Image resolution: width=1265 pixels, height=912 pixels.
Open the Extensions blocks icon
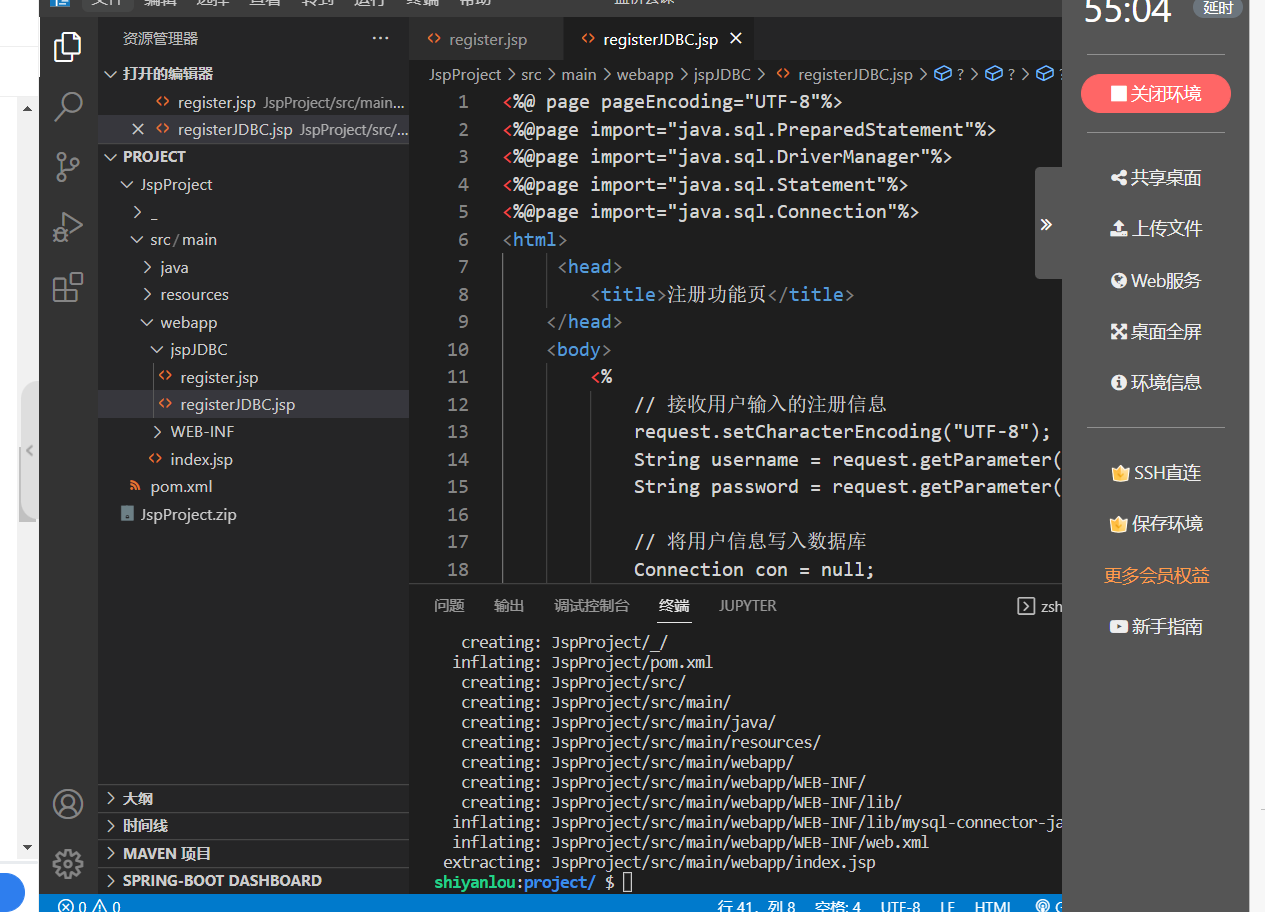pyautogui.click(x=68, y=288)
